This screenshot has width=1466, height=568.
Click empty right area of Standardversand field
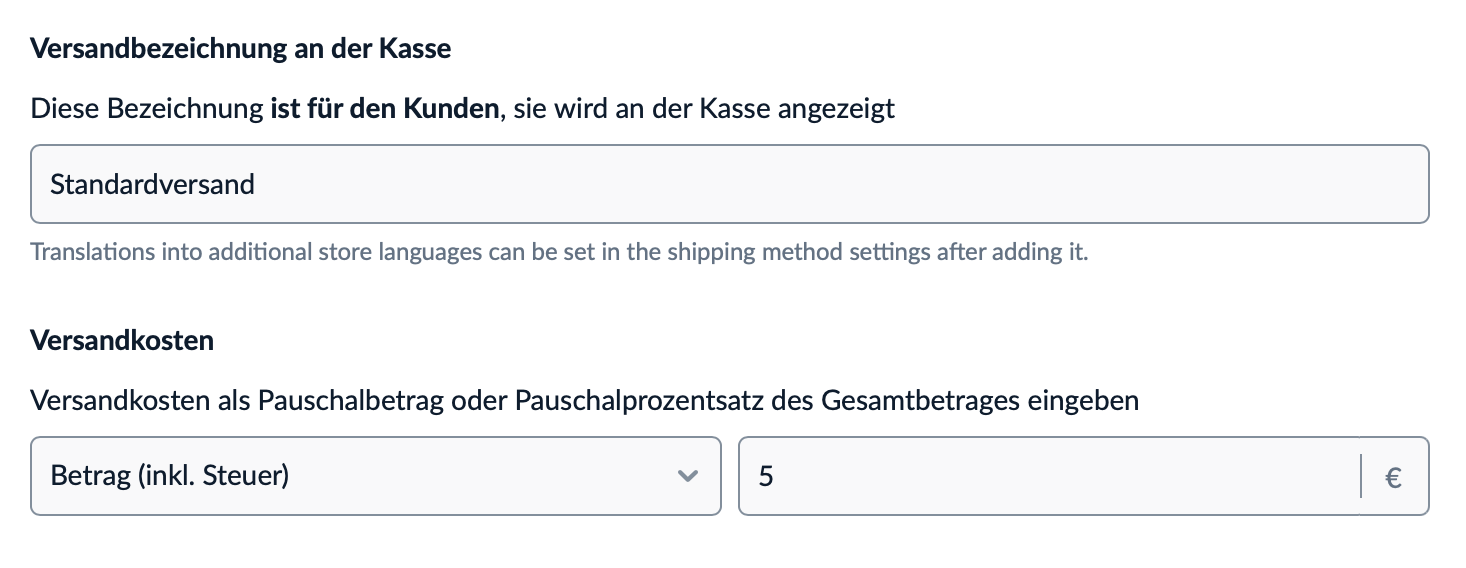coord(1100,184)
